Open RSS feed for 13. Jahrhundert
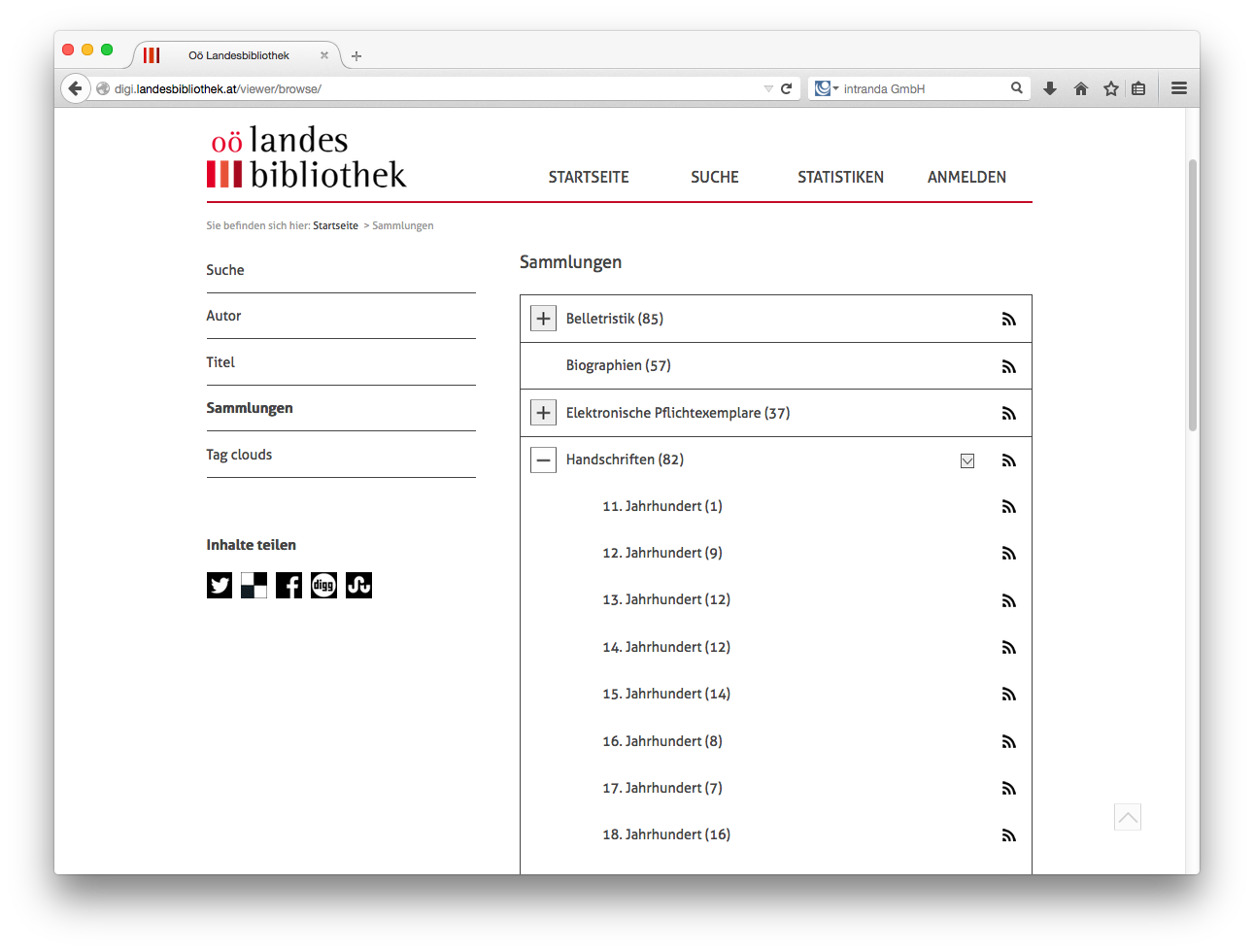This screenshot has height=952, width=1254. point(1009,601)
